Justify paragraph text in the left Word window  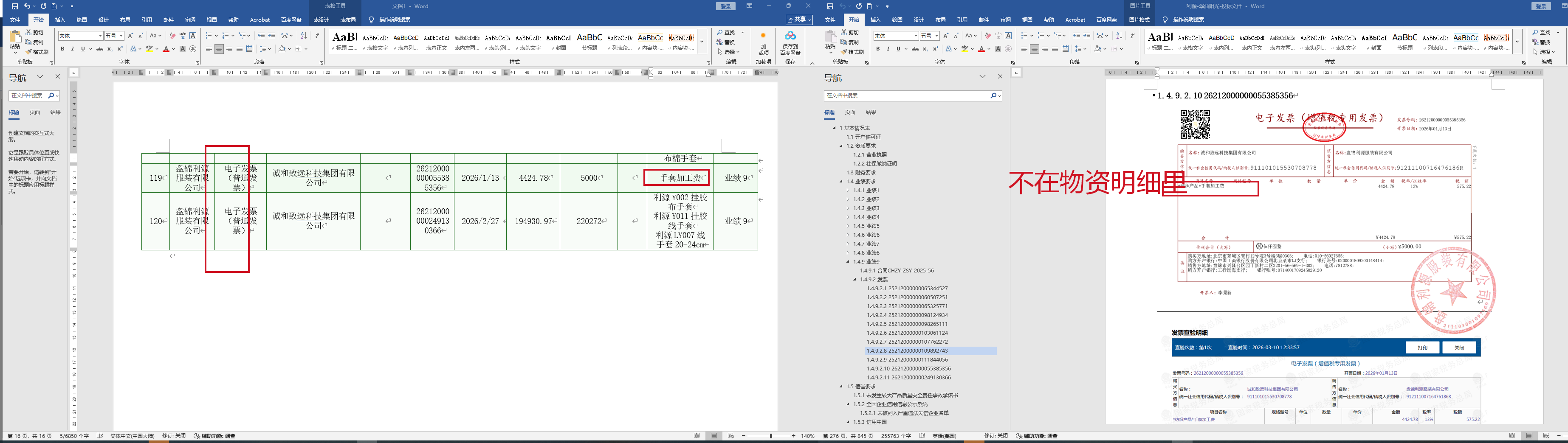pos(239,49)
